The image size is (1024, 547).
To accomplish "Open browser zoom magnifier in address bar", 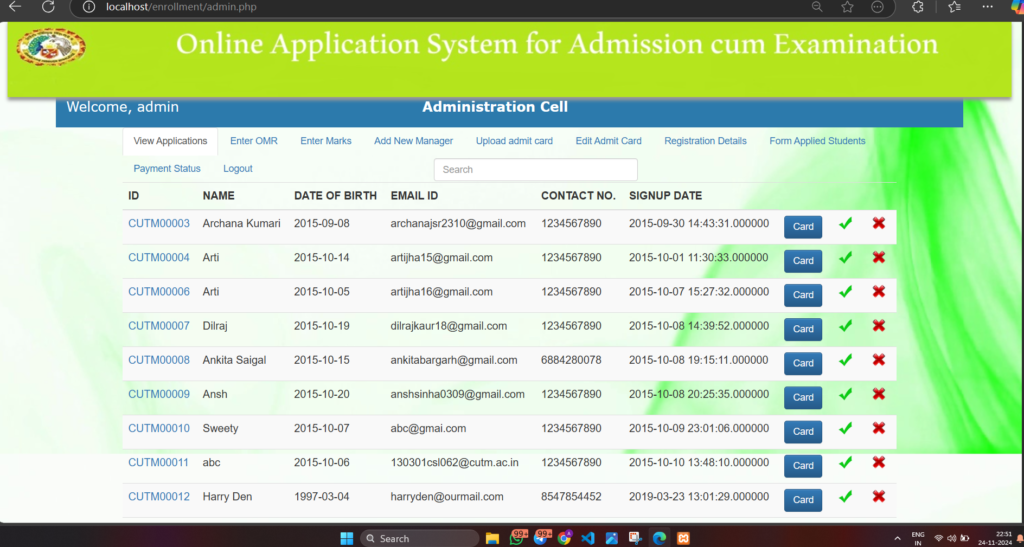I will point(817,7).
